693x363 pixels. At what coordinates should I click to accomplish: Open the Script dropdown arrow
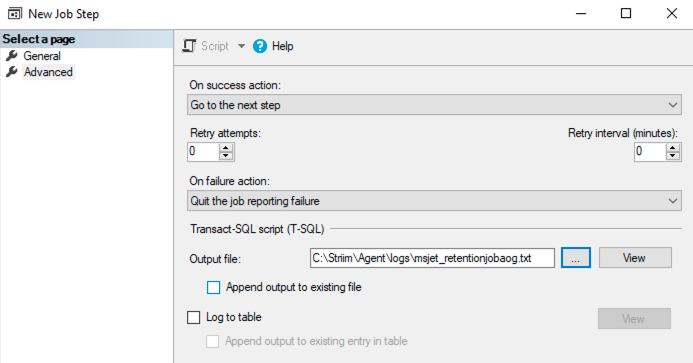pyautogui.click(x=241, y=46)
